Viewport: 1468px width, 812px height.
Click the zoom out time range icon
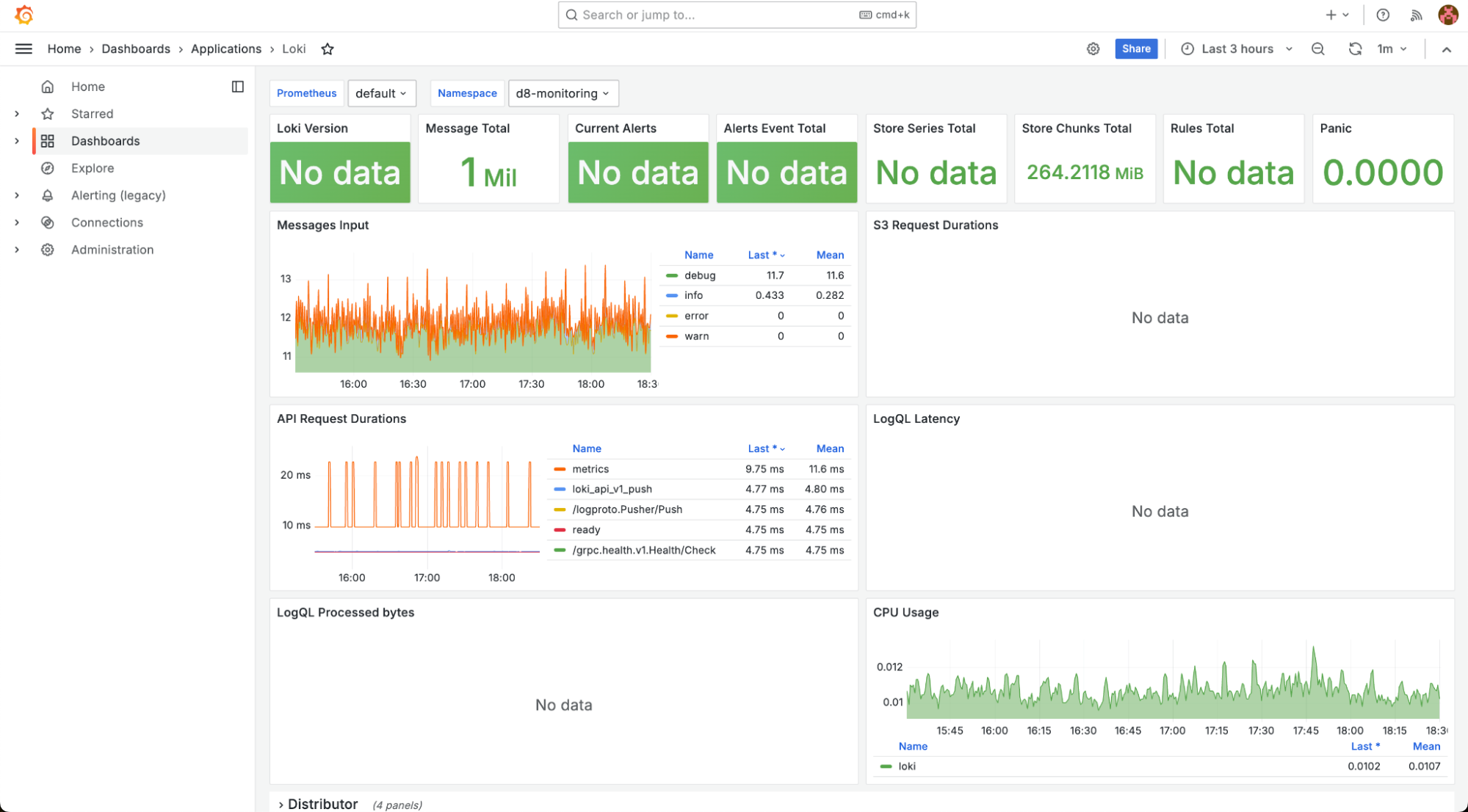[1317, 49]
